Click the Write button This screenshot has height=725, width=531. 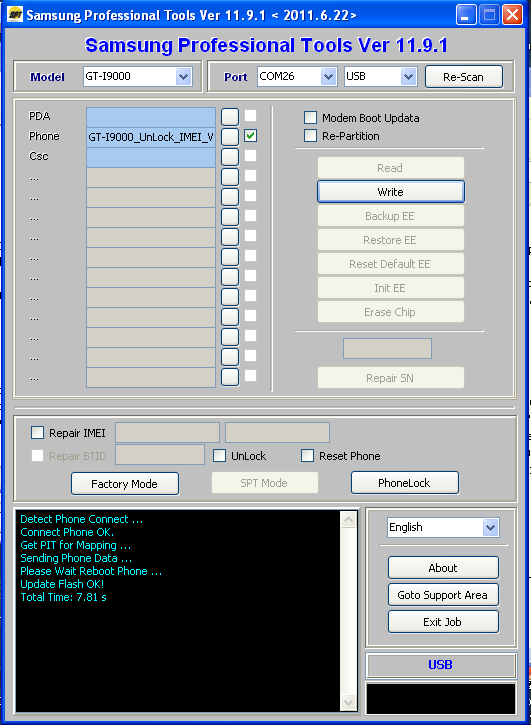pos(390,192)
